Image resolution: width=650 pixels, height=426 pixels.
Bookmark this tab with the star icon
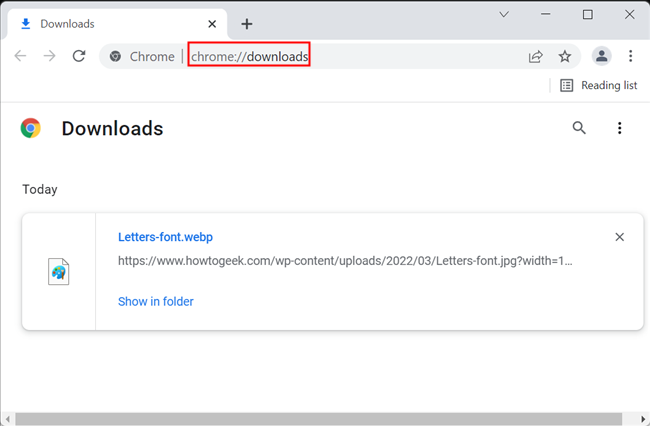(565, 56)
